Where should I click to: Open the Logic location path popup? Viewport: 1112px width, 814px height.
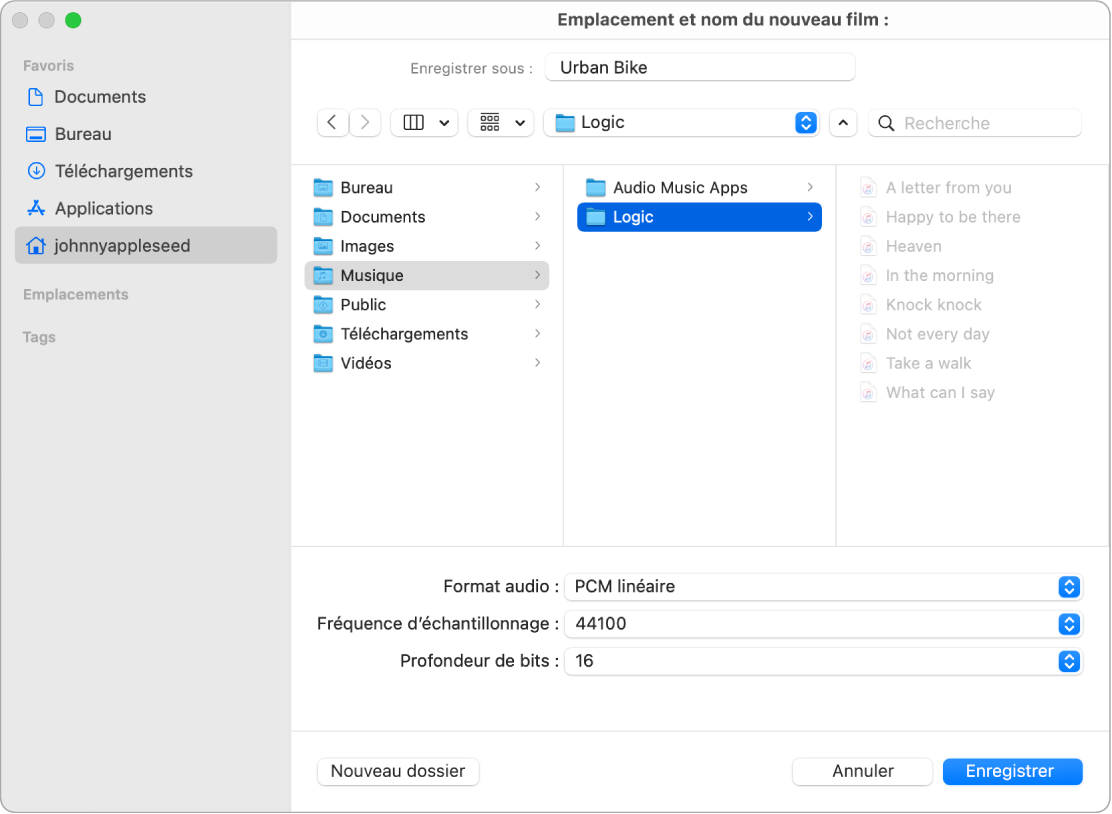coord(681,123)
